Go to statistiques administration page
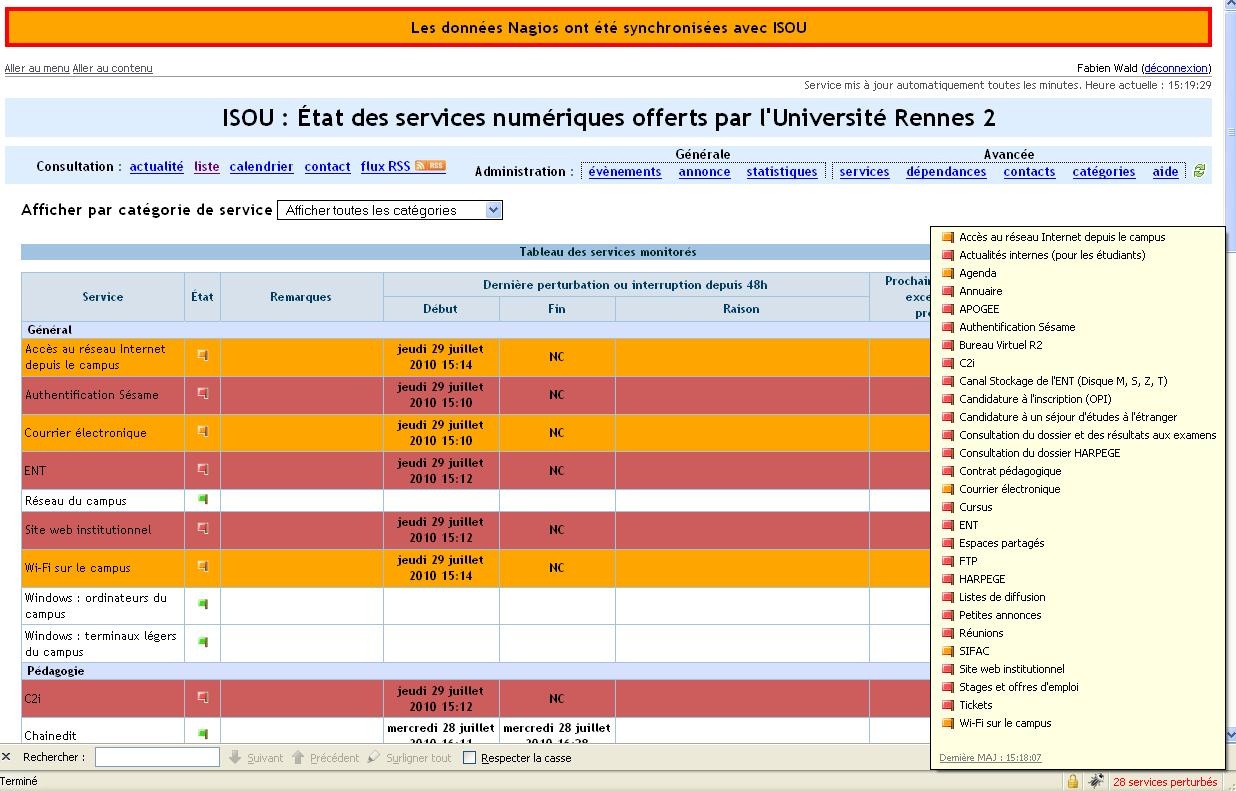 point(781,172)
